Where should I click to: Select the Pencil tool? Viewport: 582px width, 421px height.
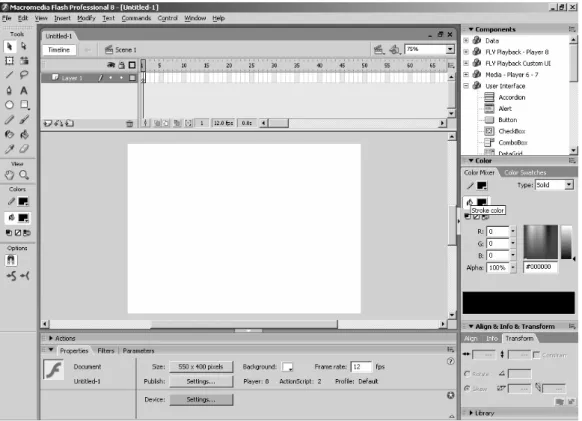pyautogui.click(x=10, y=120)
